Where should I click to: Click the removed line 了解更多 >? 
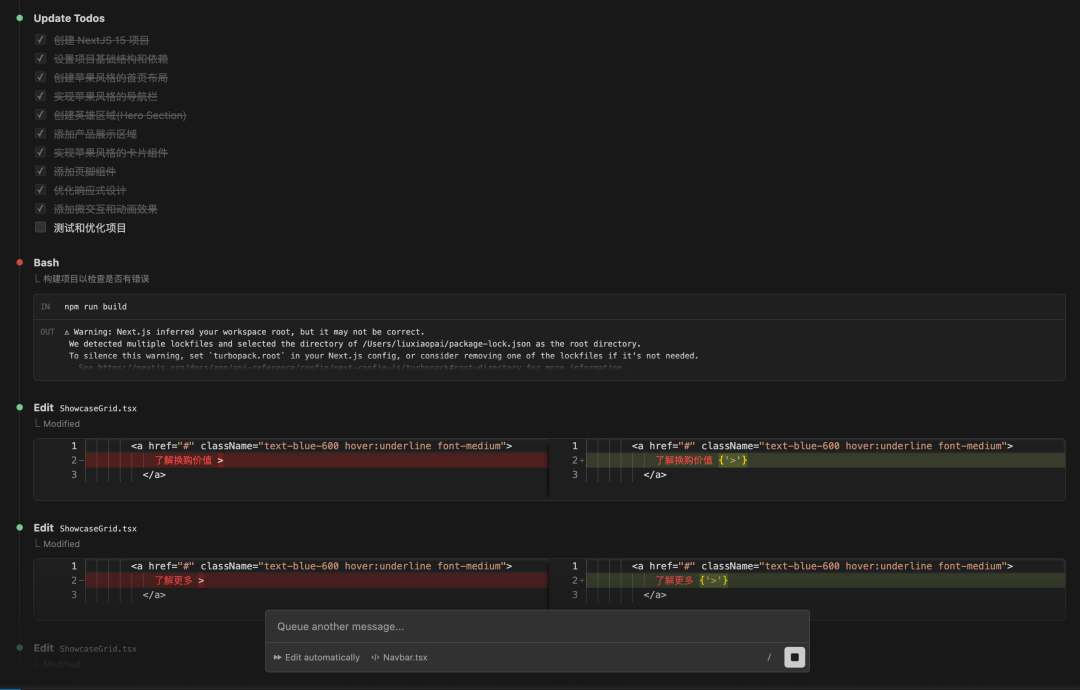pyautogui.click(x=317, y=581)
